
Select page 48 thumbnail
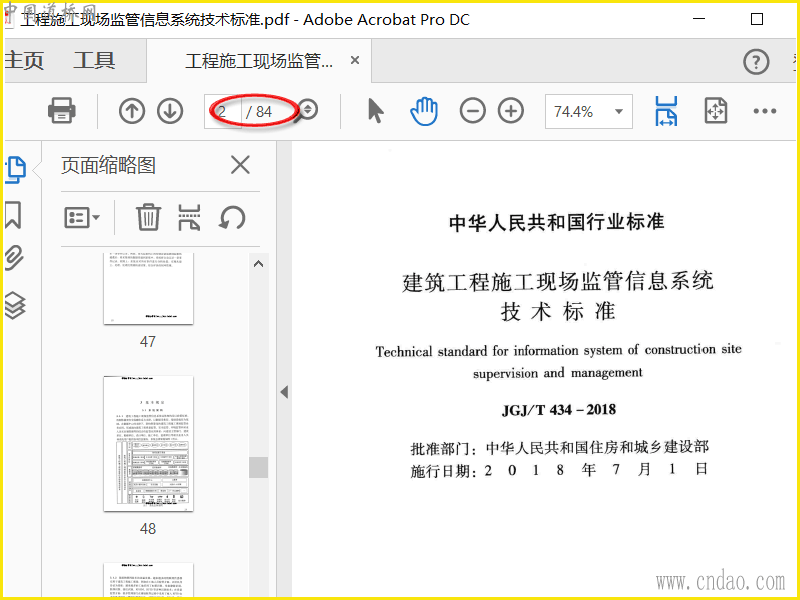coord(148,444)
